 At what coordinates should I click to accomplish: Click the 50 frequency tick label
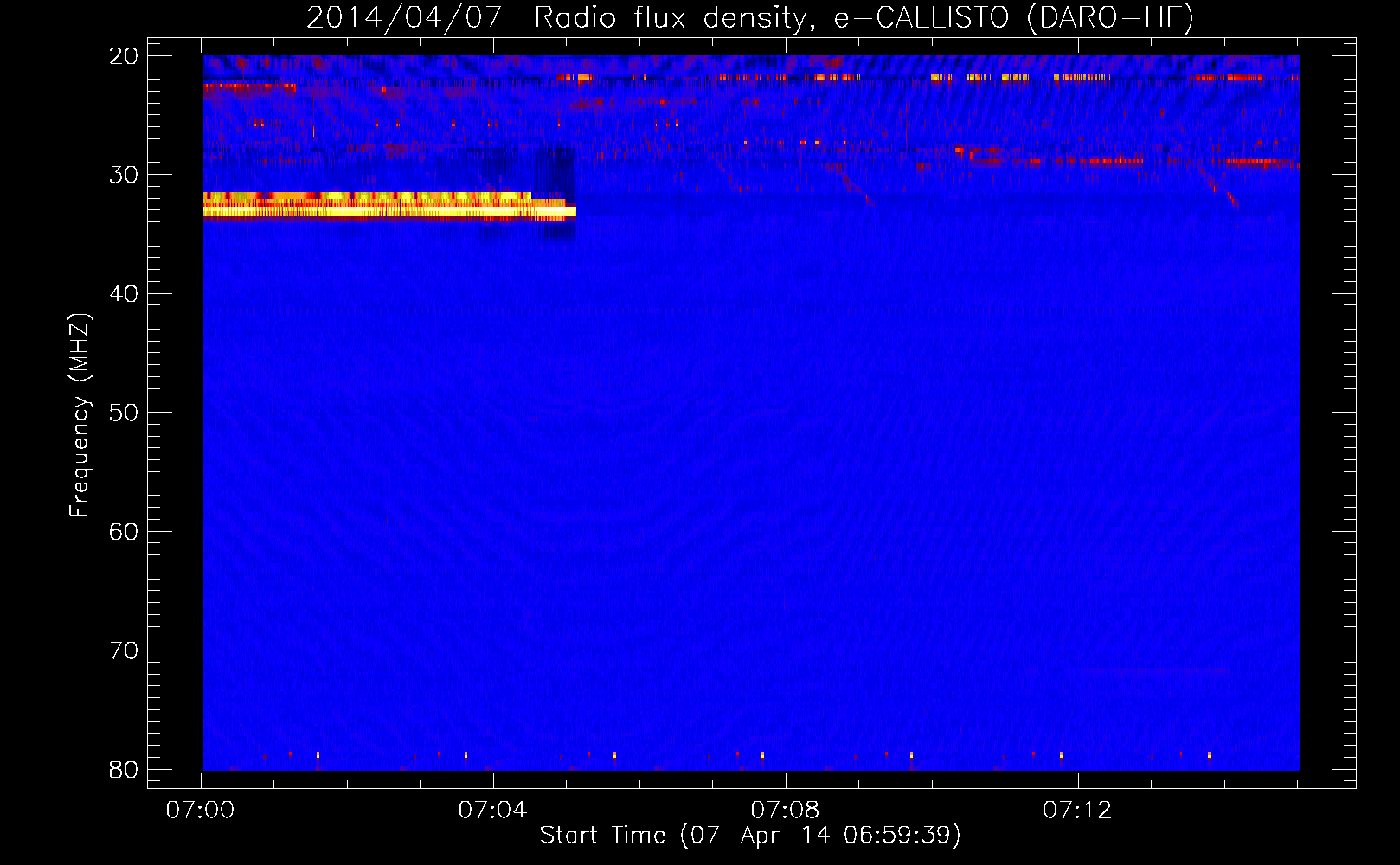click(124, 413)
